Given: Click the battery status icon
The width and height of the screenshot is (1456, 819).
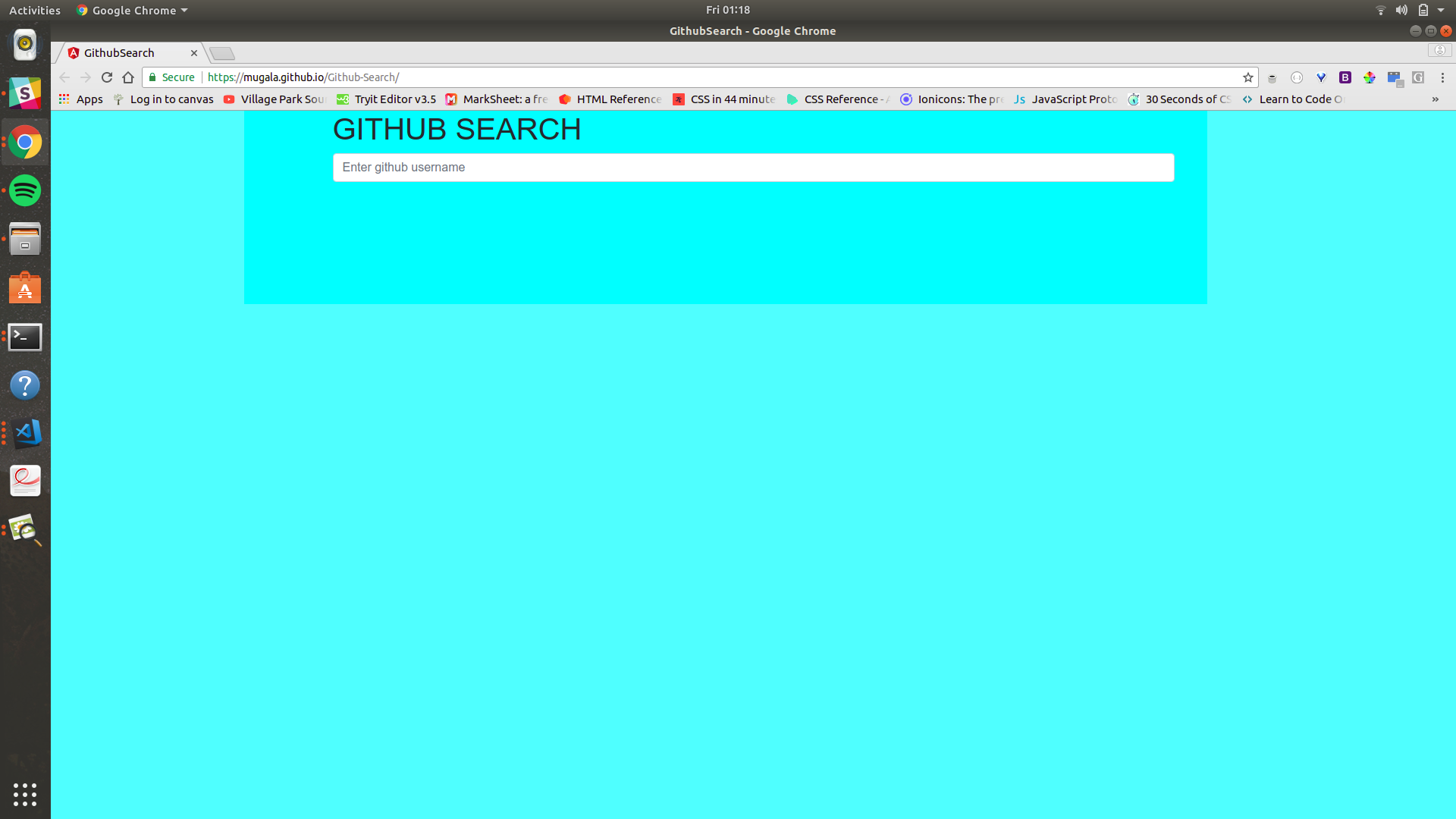Looking at the screenshot, I should tap(1423, 11).
